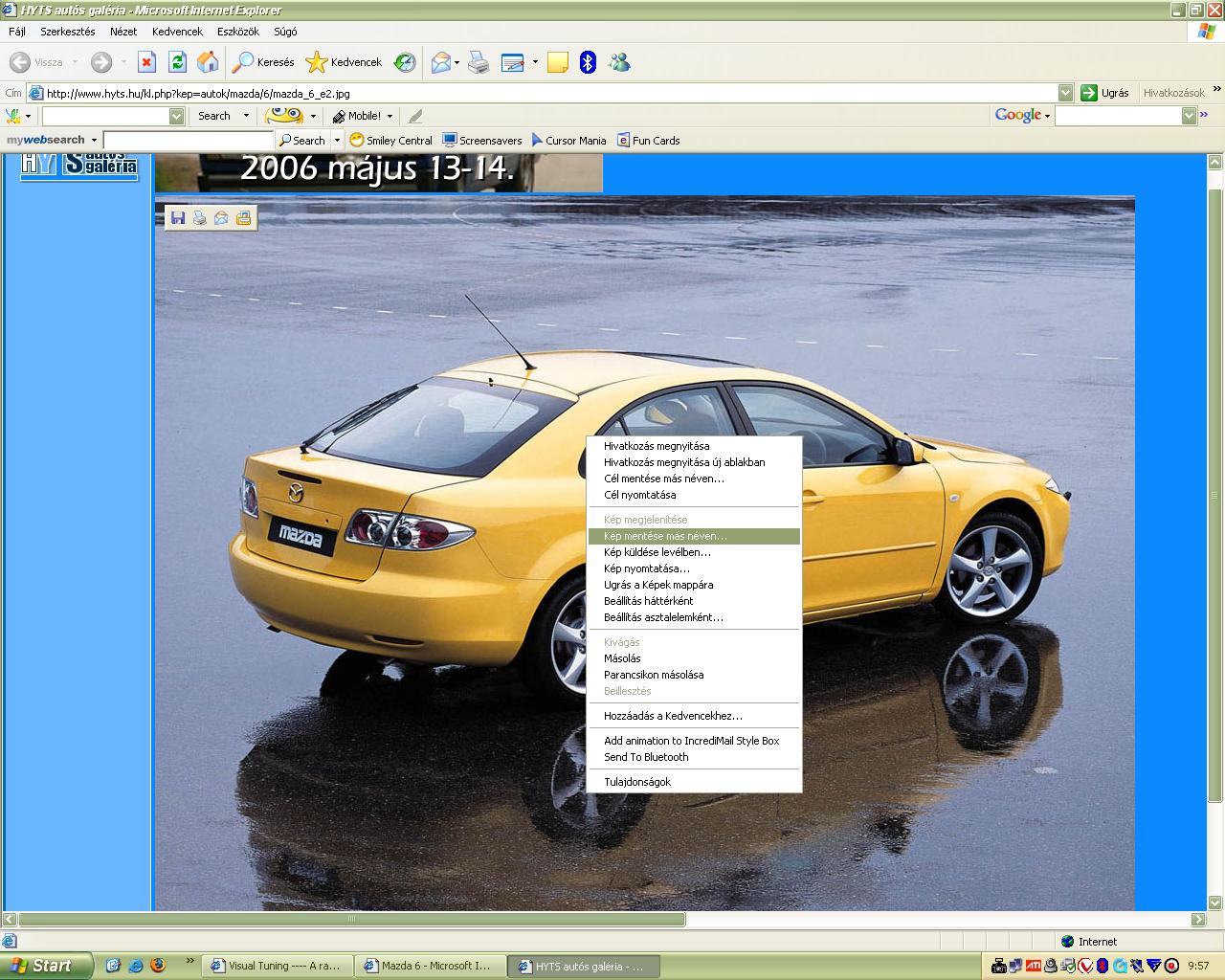The width and height of the screenshot is (1225, 980).
Task: Click Cursor Mania toolbar button
Action: [x=568, y=140]
